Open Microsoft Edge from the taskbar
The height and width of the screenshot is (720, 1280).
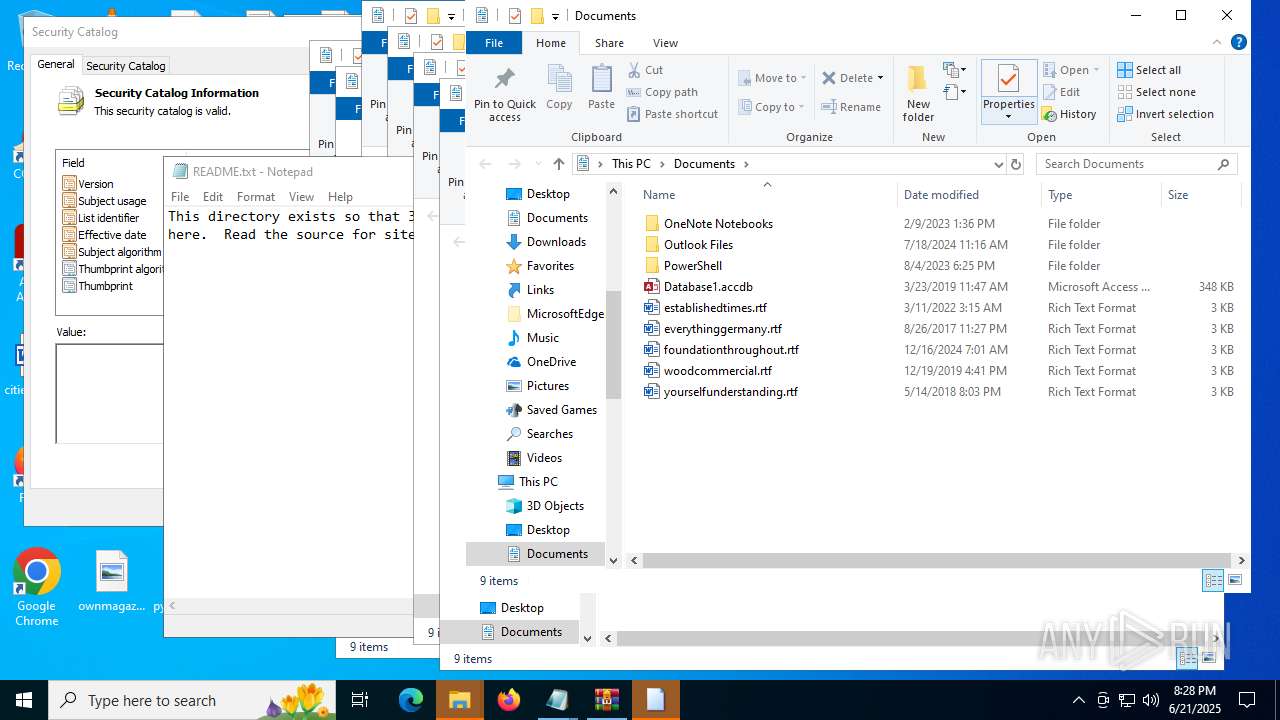(411, 700)
